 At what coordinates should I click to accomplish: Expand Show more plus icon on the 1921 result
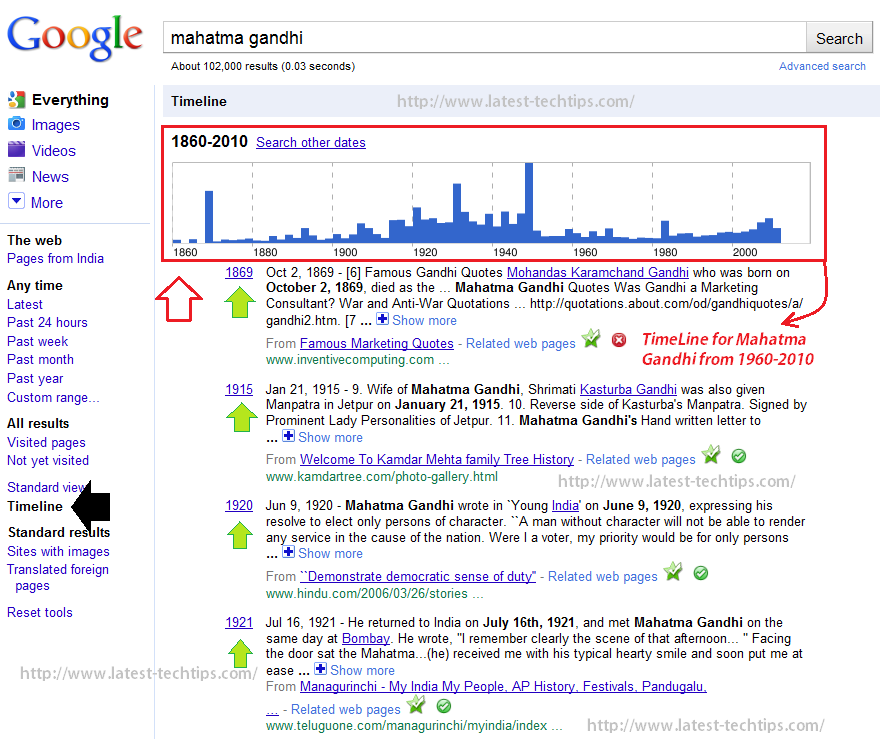point(320,669)
